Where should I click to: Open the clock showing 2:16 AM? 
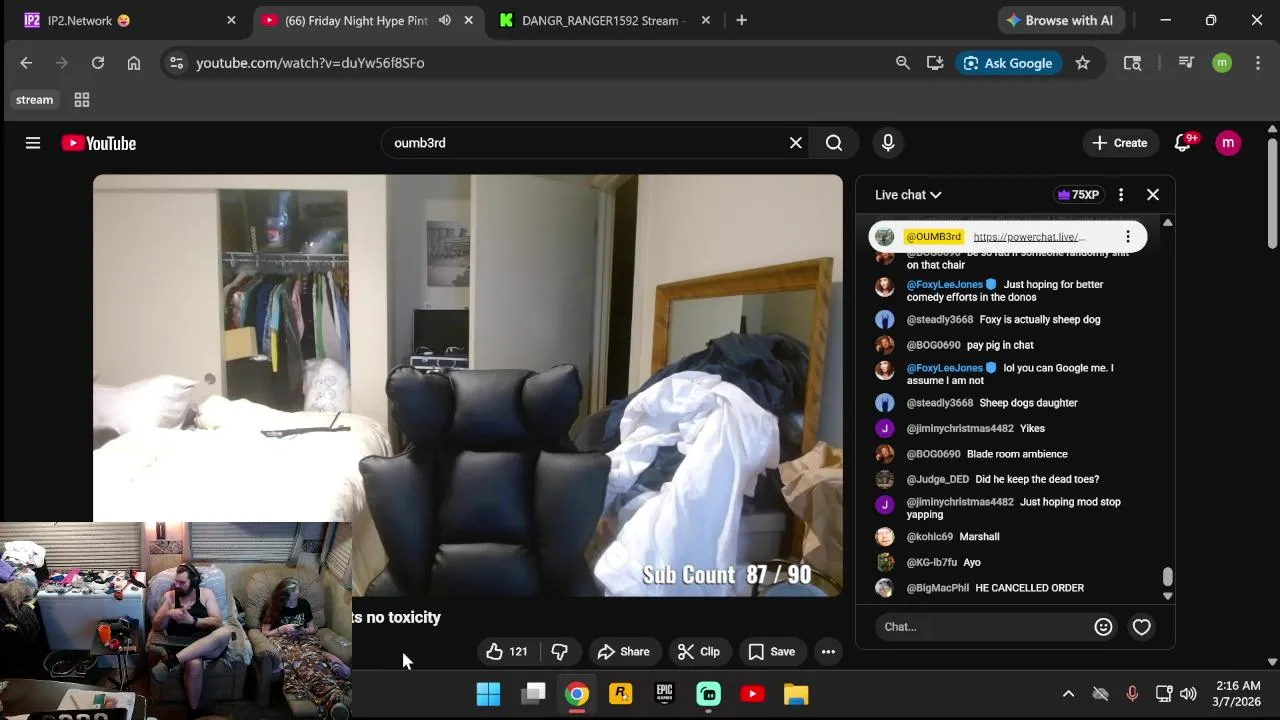click(x=1238, y=694)
